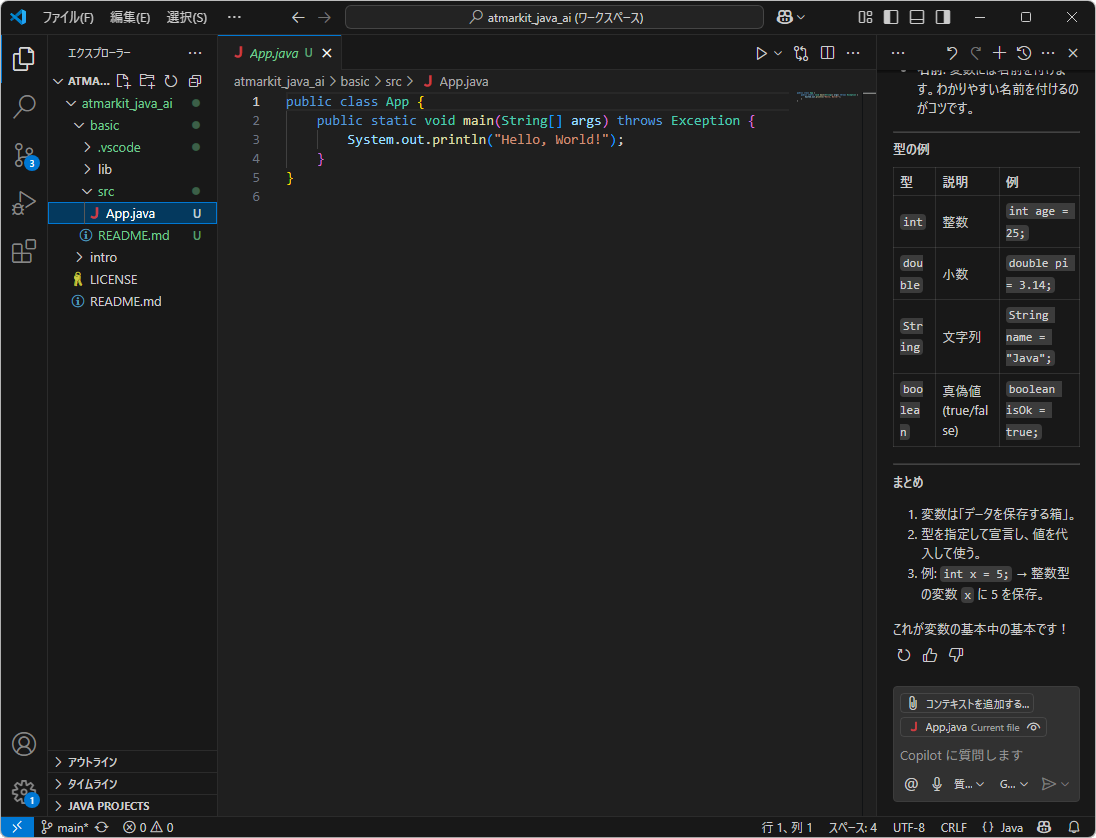
Task: Regenerate Copilot's response with the refresh button
Action: [x=903, y=654]
